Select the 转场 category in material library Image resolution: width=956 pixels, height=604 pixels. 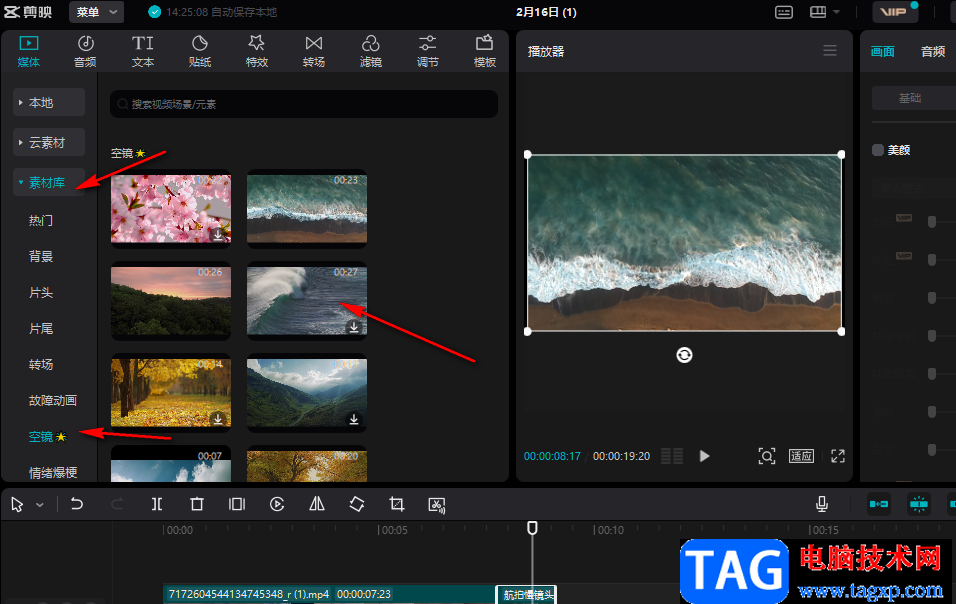pyautogui.click(x=41, y=364)
